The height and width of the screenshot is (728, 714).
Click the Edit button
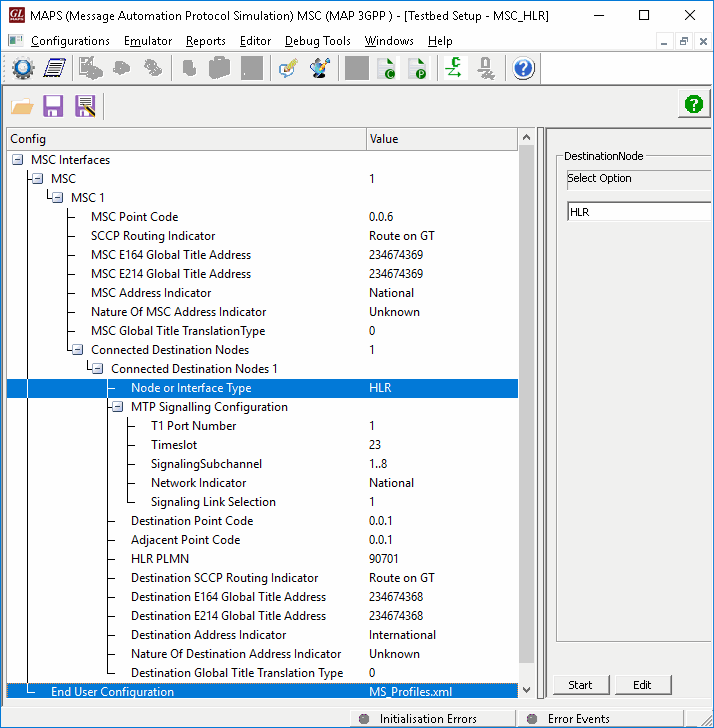point(643,685)
